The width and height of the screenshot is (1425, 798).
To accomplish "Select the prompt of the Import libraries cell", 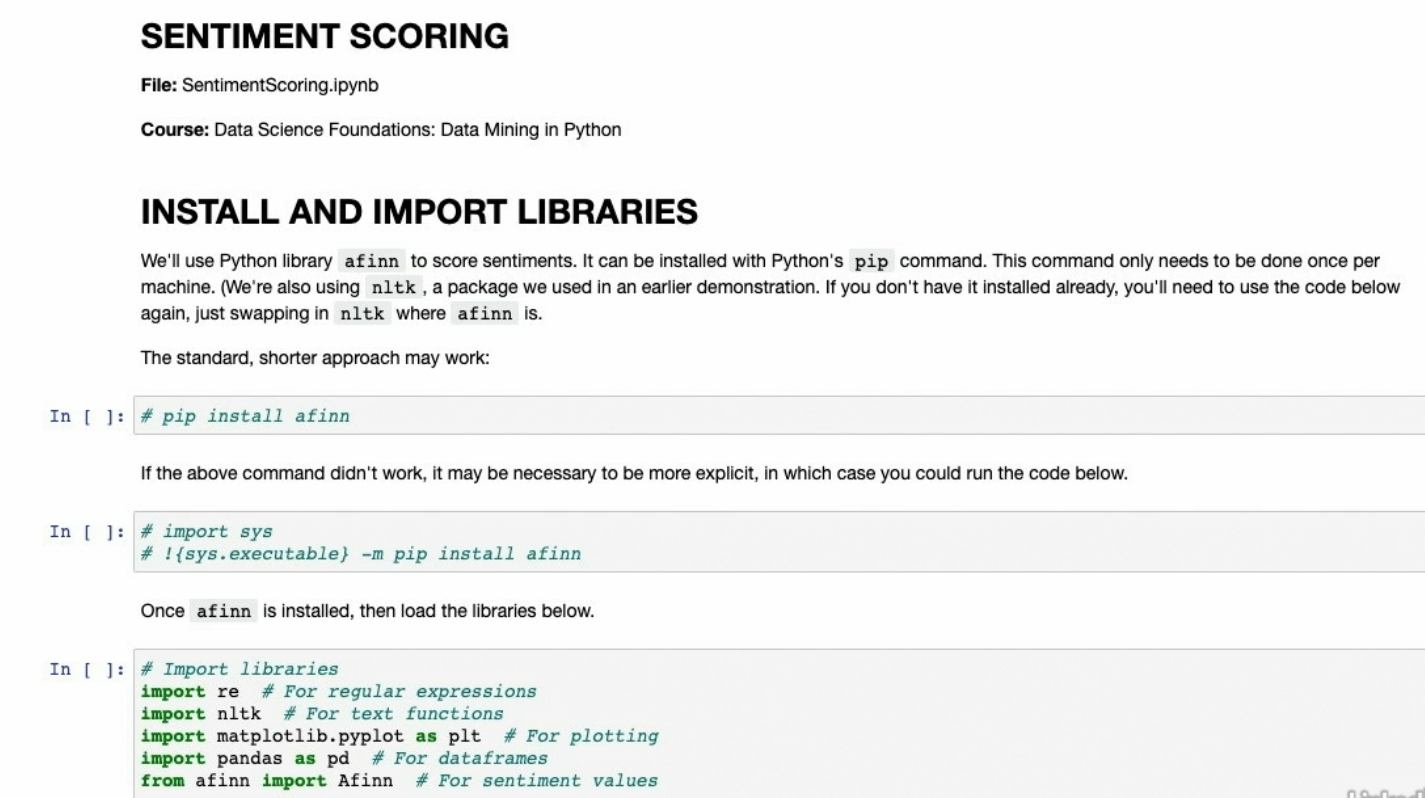I will tap(88, 669).
